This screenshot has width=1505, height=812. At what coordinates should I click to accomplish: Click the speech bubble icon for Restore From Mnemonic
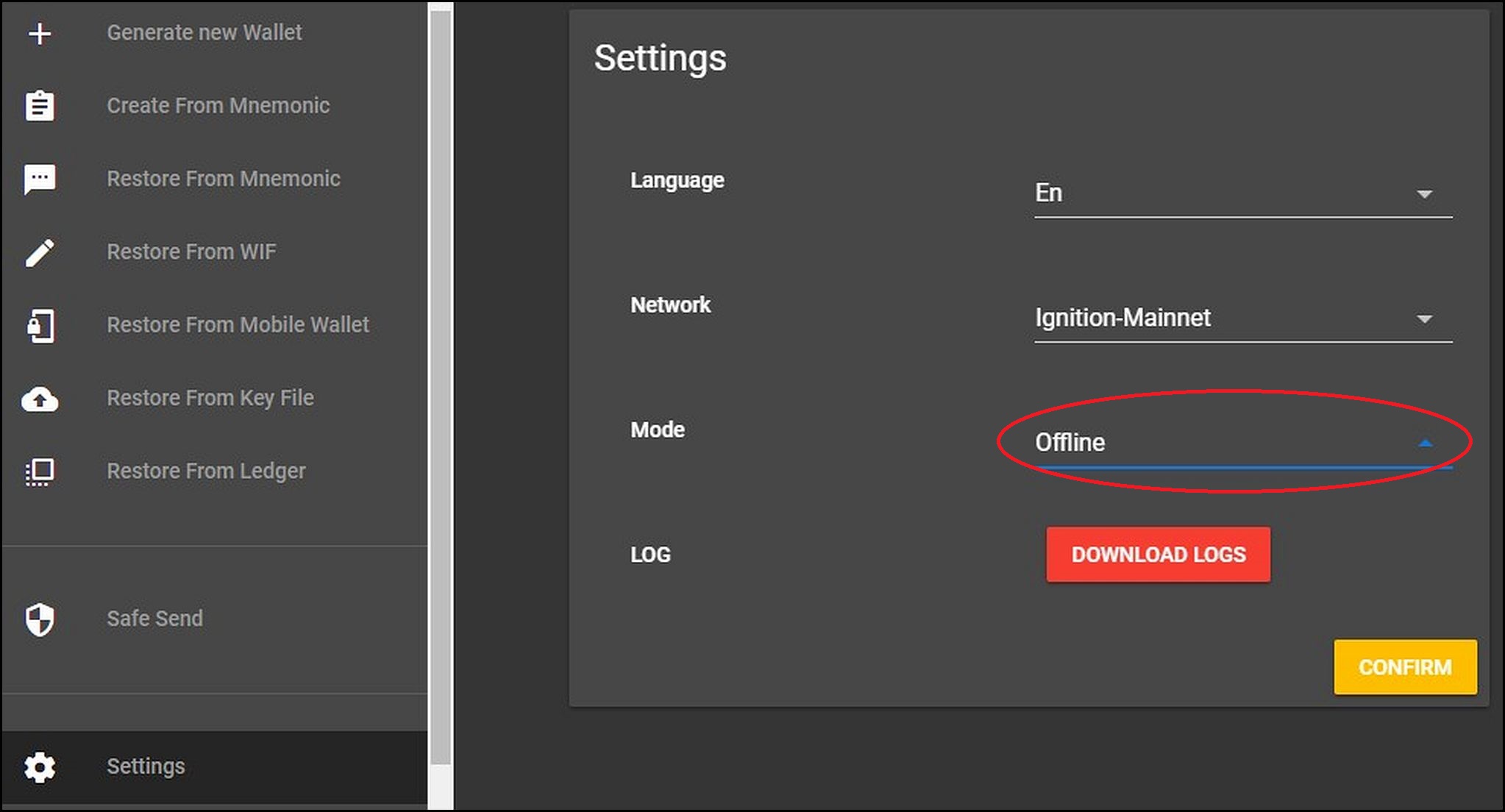[x=40, y=179]
